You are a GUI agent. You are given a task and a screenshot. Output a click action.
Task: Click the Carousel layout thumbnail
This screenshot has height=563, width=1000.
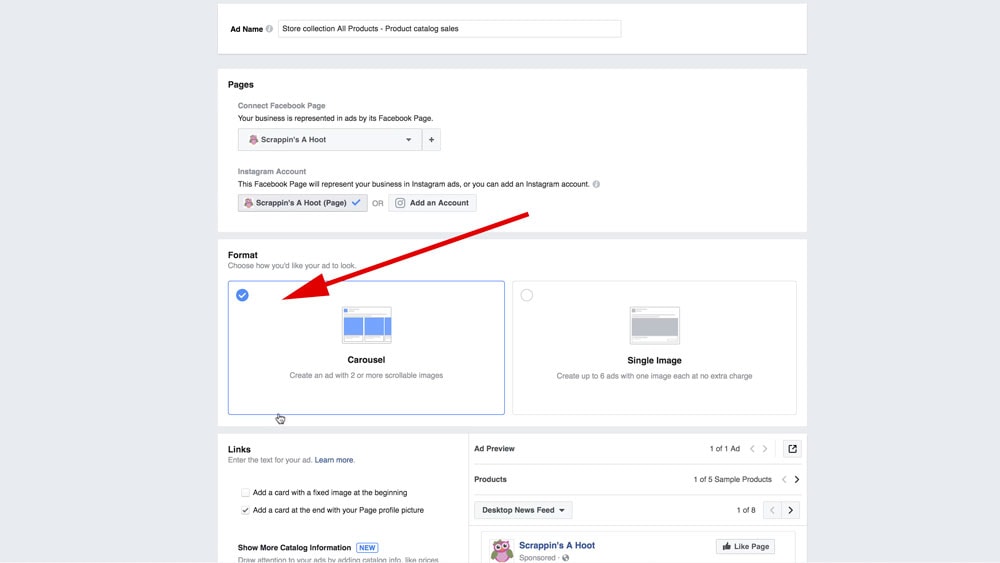(x=367, y=325)
